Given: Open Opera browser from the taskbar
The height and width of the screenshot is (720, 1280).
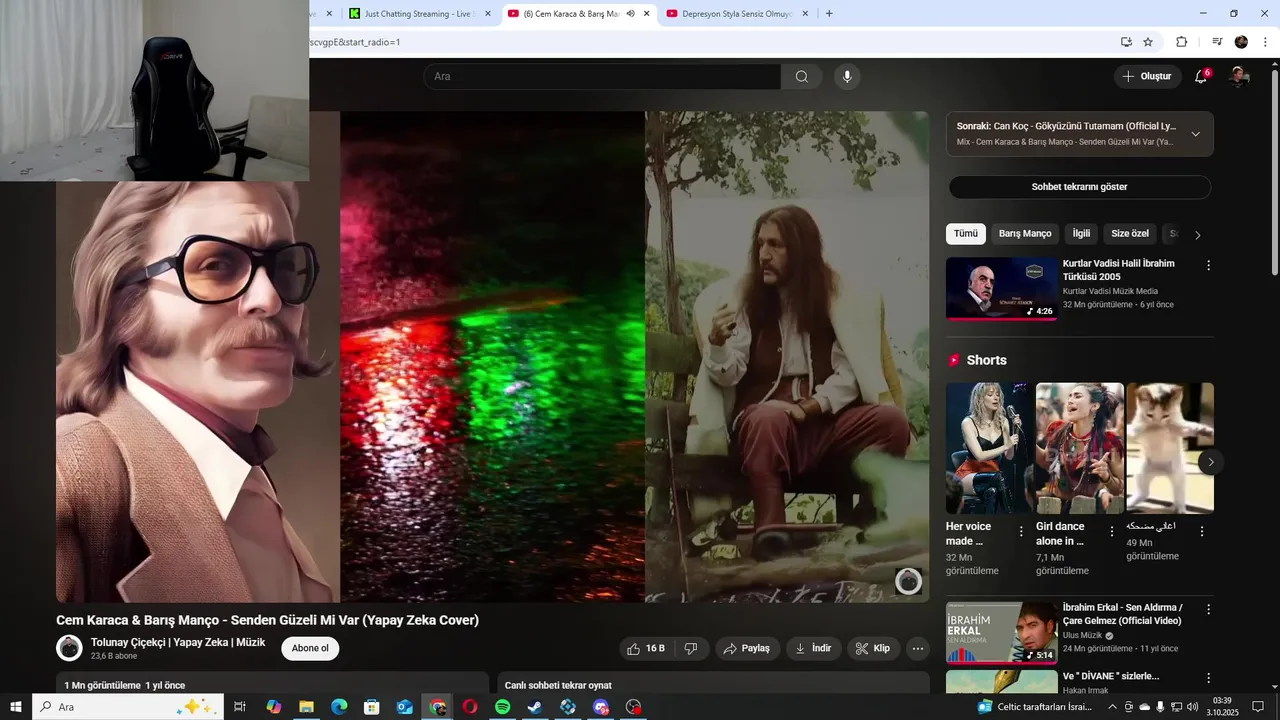Looking at the screenshot, I should [470, 707].
